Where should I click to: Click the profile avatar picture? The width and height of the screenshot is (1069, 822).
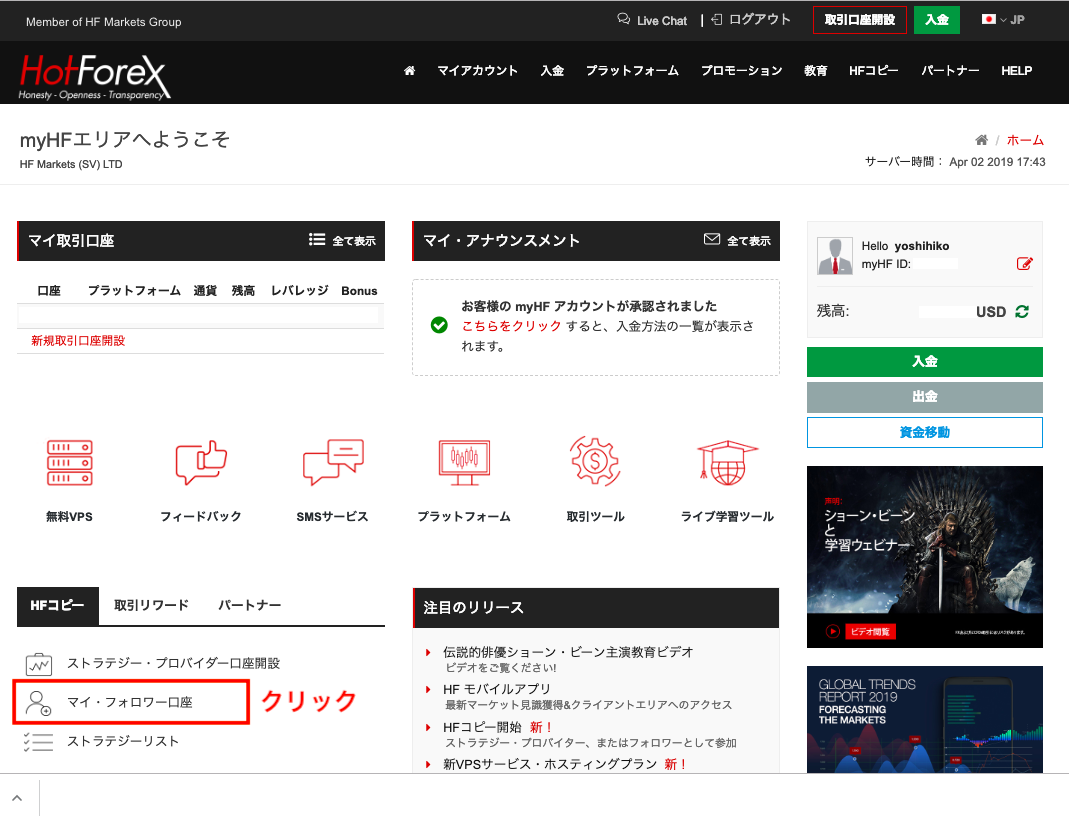point(835,256)
